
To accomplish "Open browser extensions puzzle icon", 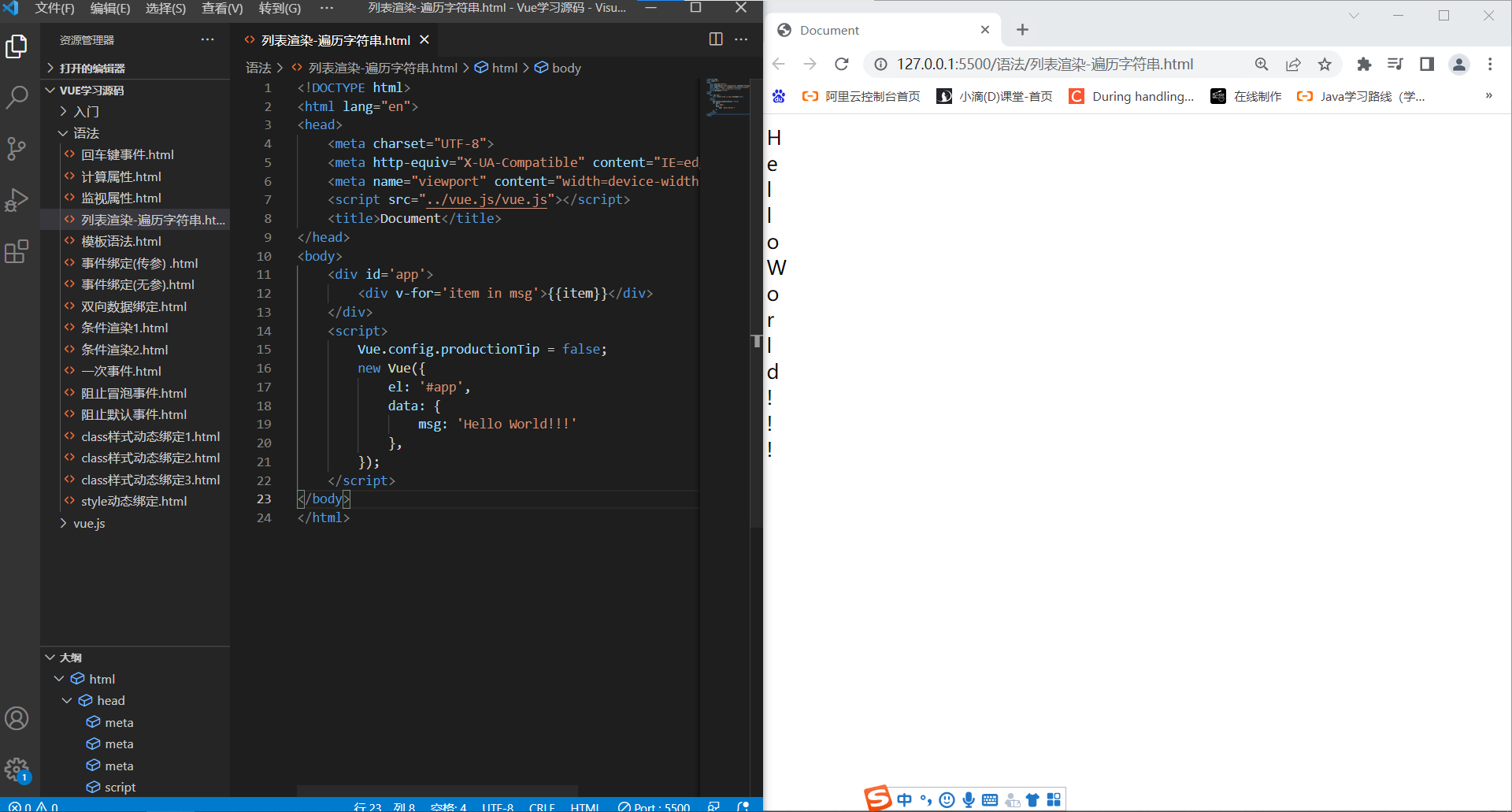I will tap(1364, 65).
